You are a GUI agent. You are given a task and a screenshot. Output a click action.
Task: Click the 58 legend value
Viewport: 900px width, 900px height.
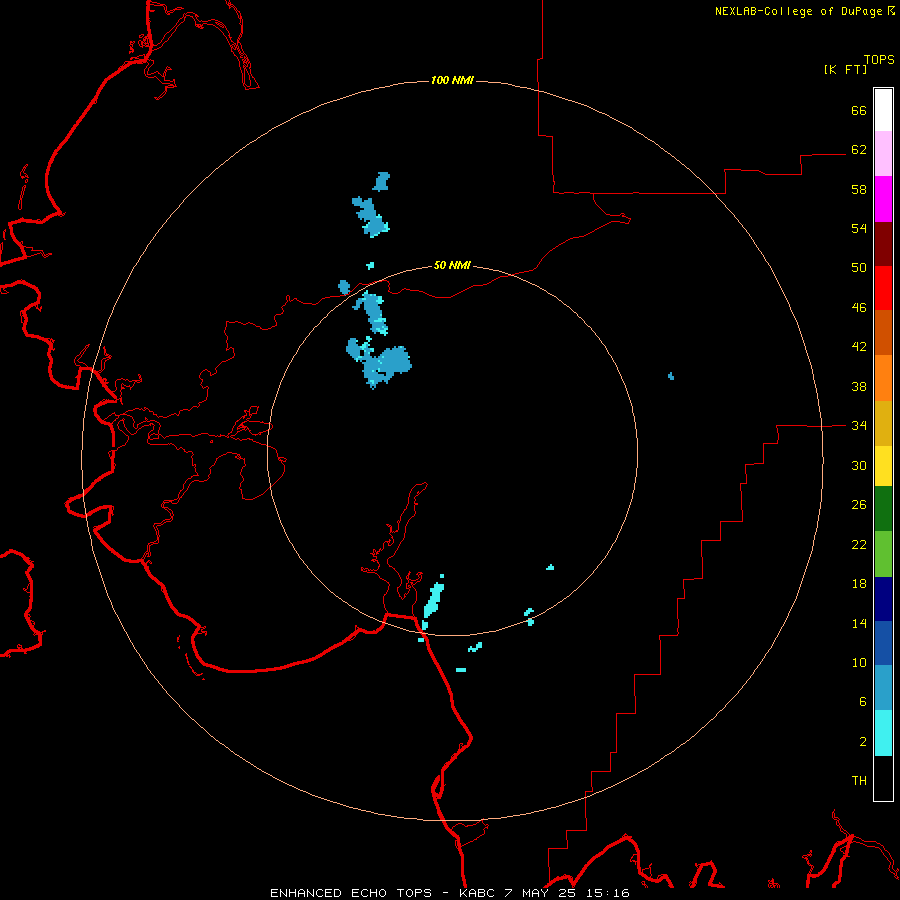pyautogui.click(x=859, y=189)
